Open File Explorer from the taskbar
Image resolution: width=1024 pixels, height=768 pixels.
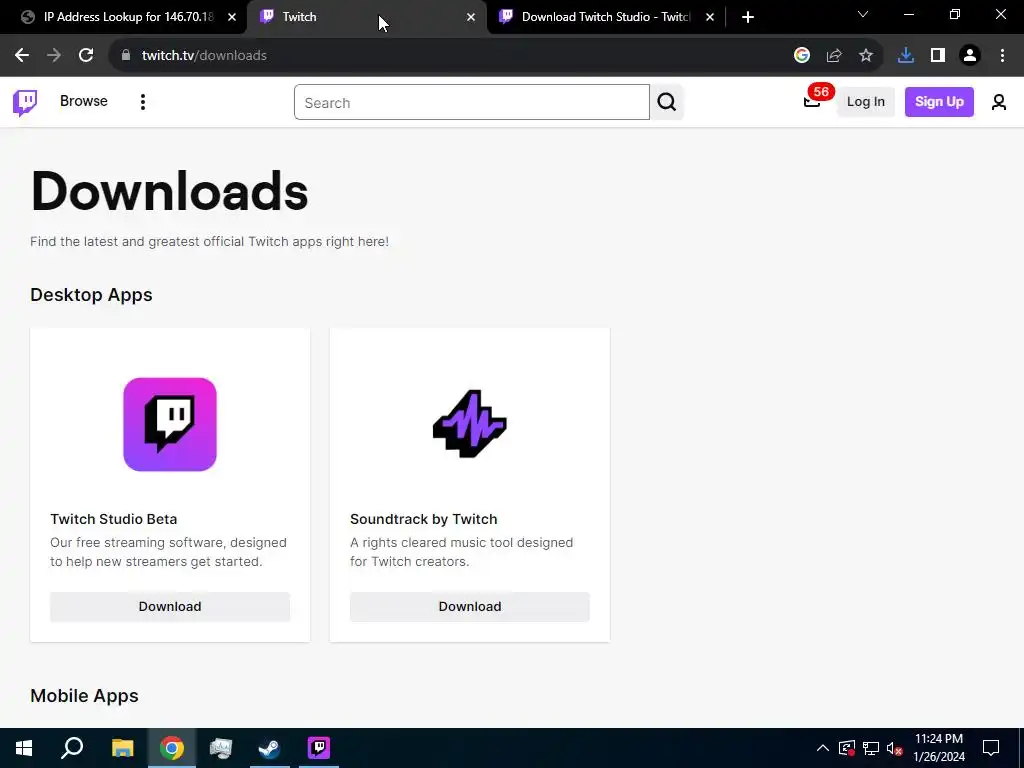coord(122,748)
